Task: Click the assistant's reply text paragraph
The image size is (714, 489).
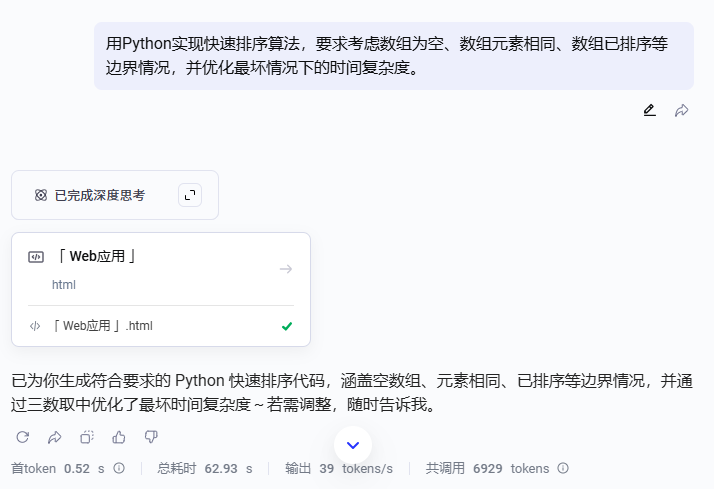Action: [352, 394]
